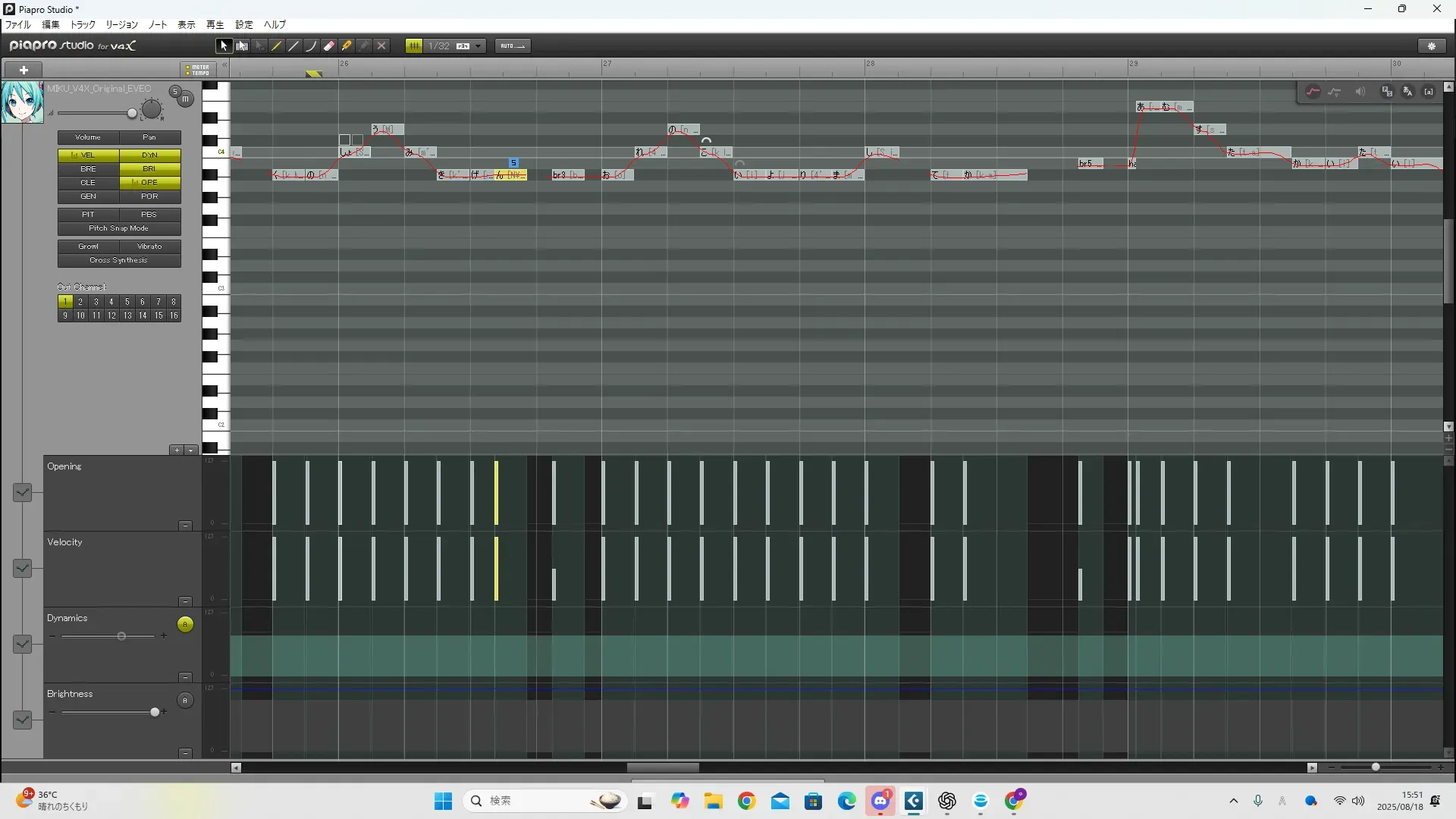Toggle the VEL parameter button
This screenshot has width=1456, height=819.
coord(88,155)
